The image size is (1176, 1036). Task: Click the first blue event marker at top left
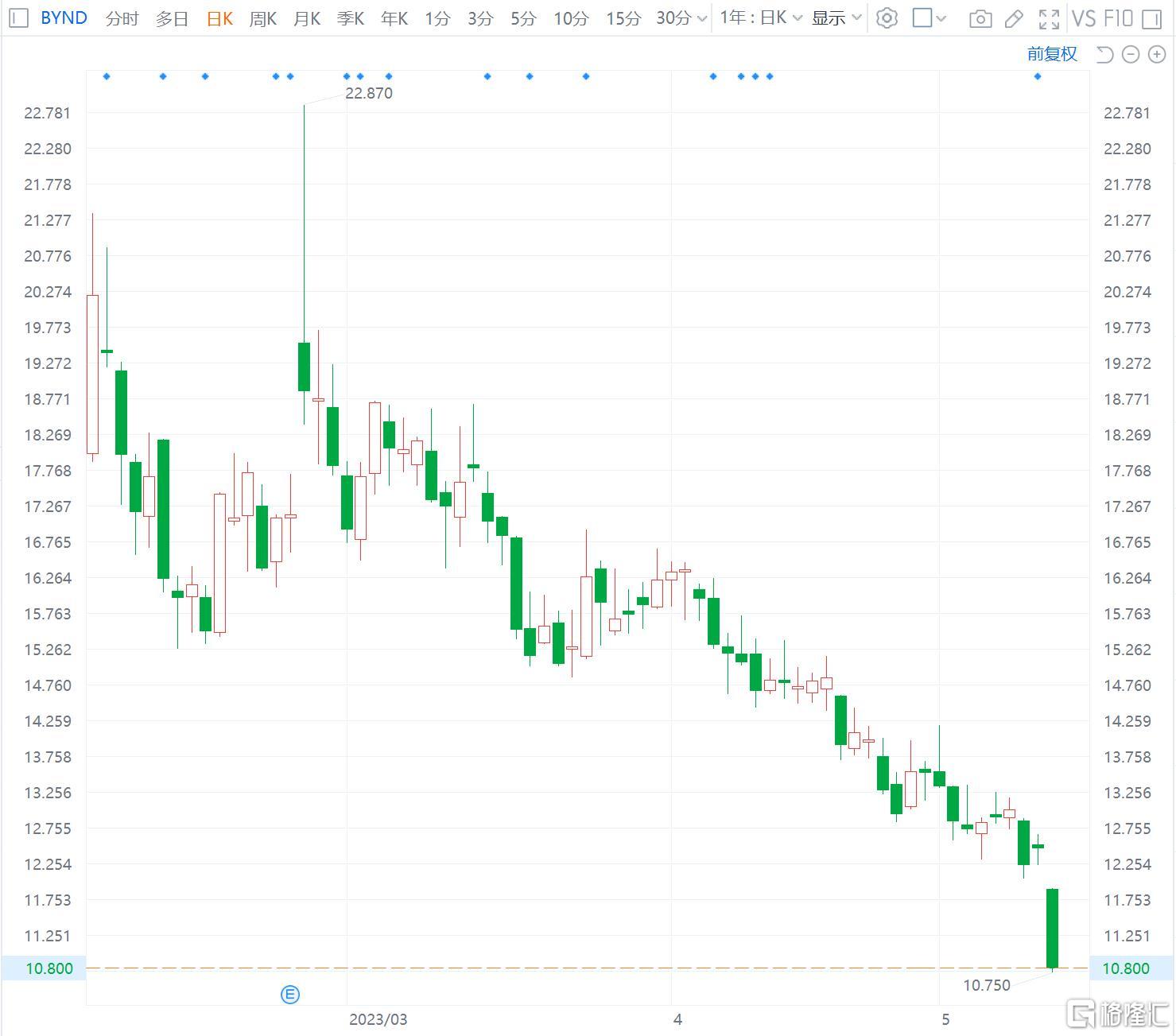(107, 76)
